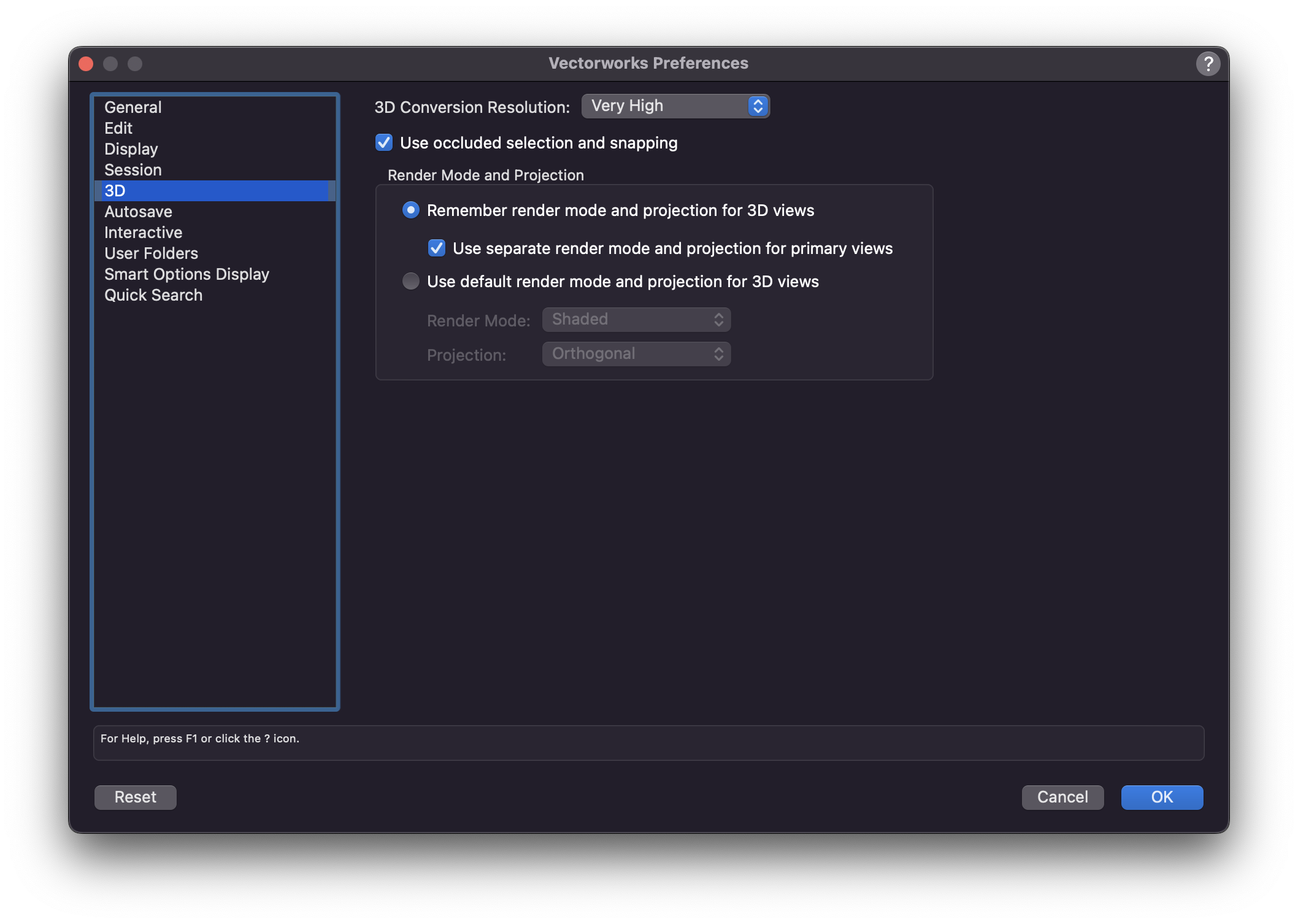1298x924 pixels.
Task: Open Quick Search preferences
Action: 153,295
